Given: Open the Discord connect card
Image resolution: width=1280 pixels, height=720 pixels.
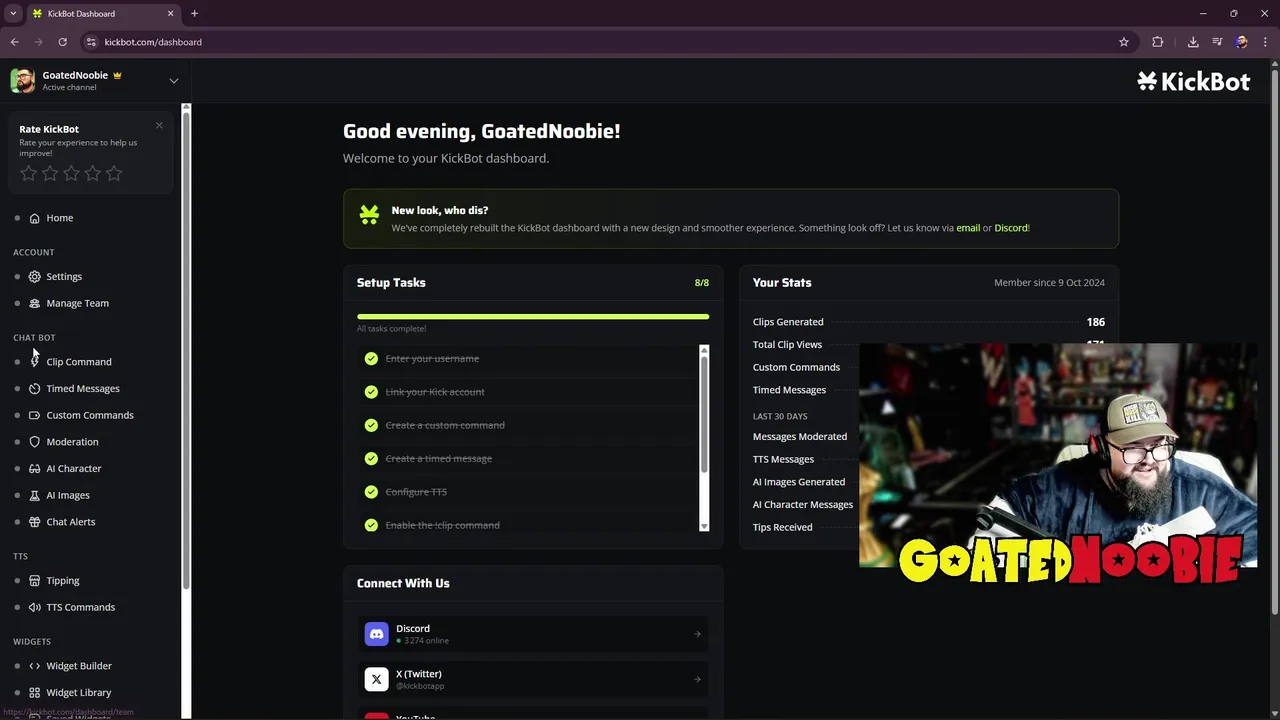Looking at the screenshot, I should pyautogui.click(x=533, y=634).
